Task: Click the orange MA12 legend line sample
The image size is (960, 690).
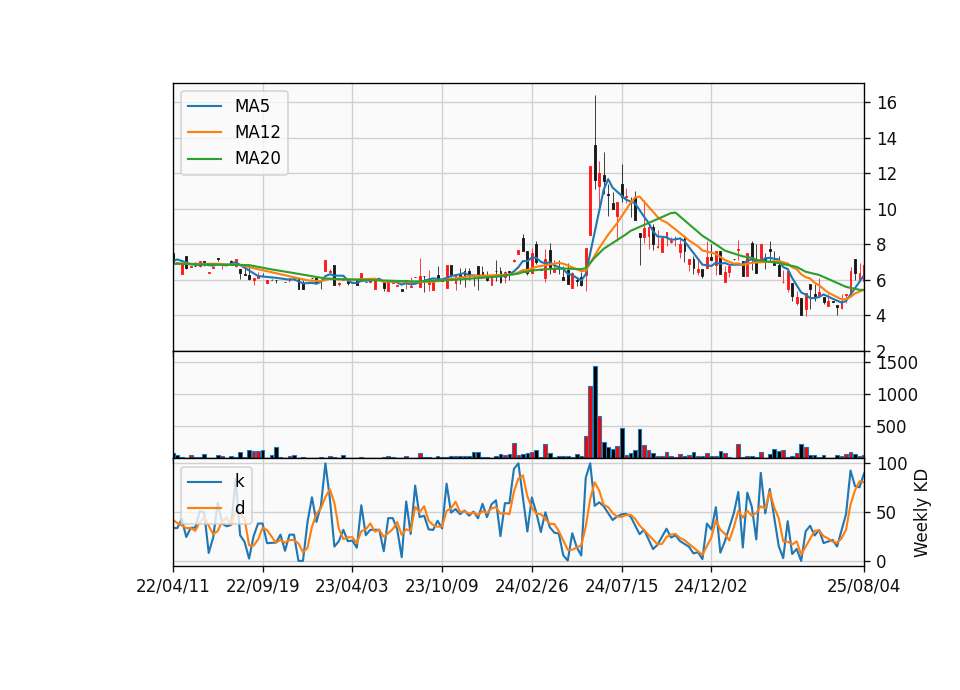Action: [204, 132]
